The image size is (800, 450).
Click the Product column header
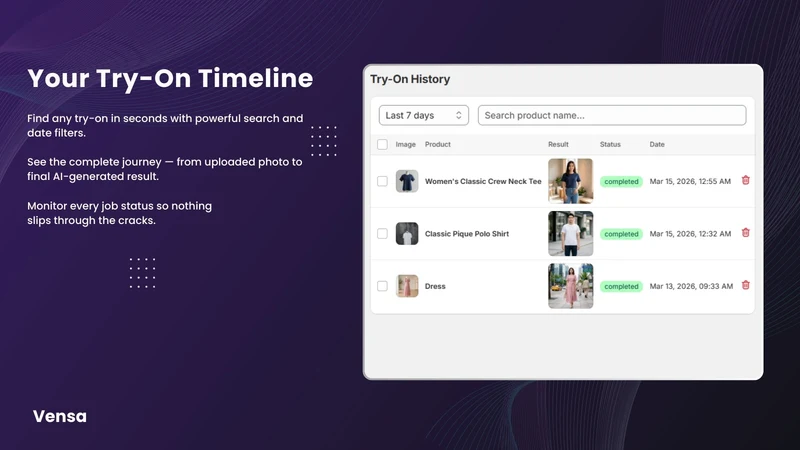click(438, 144)
